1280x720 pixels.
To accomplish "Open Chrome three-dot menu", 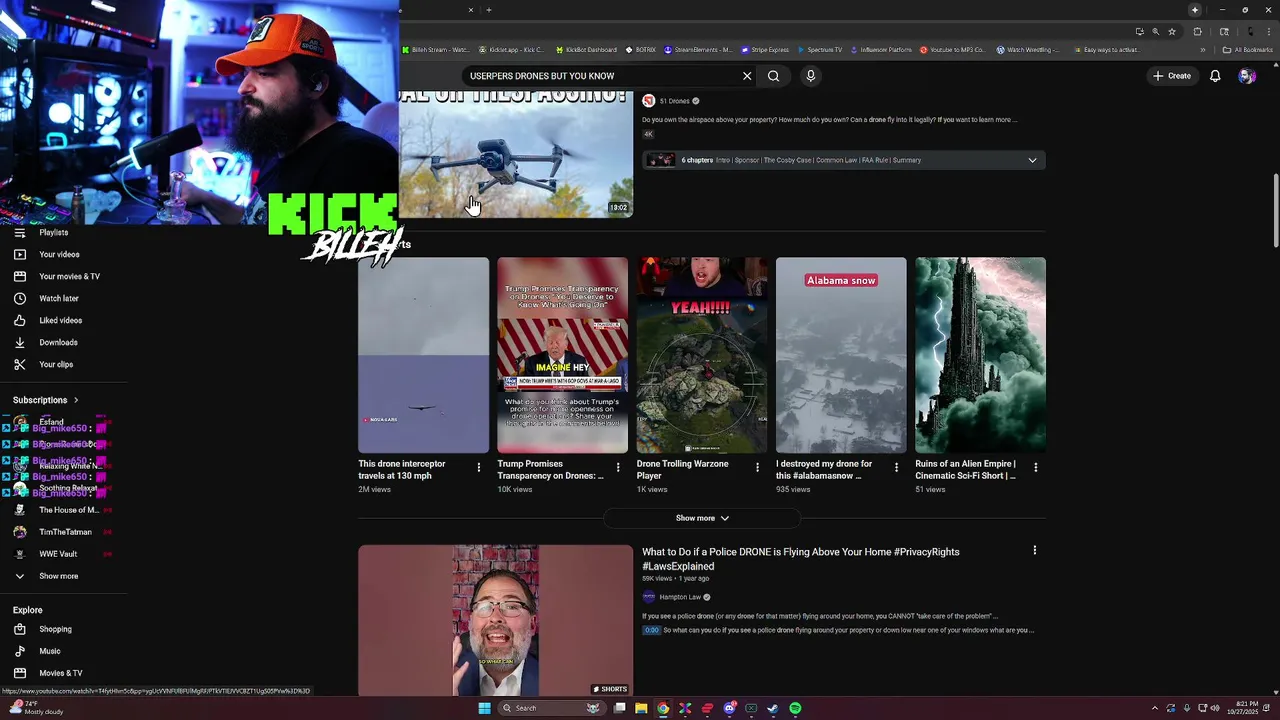I will tap(1269, 31).
